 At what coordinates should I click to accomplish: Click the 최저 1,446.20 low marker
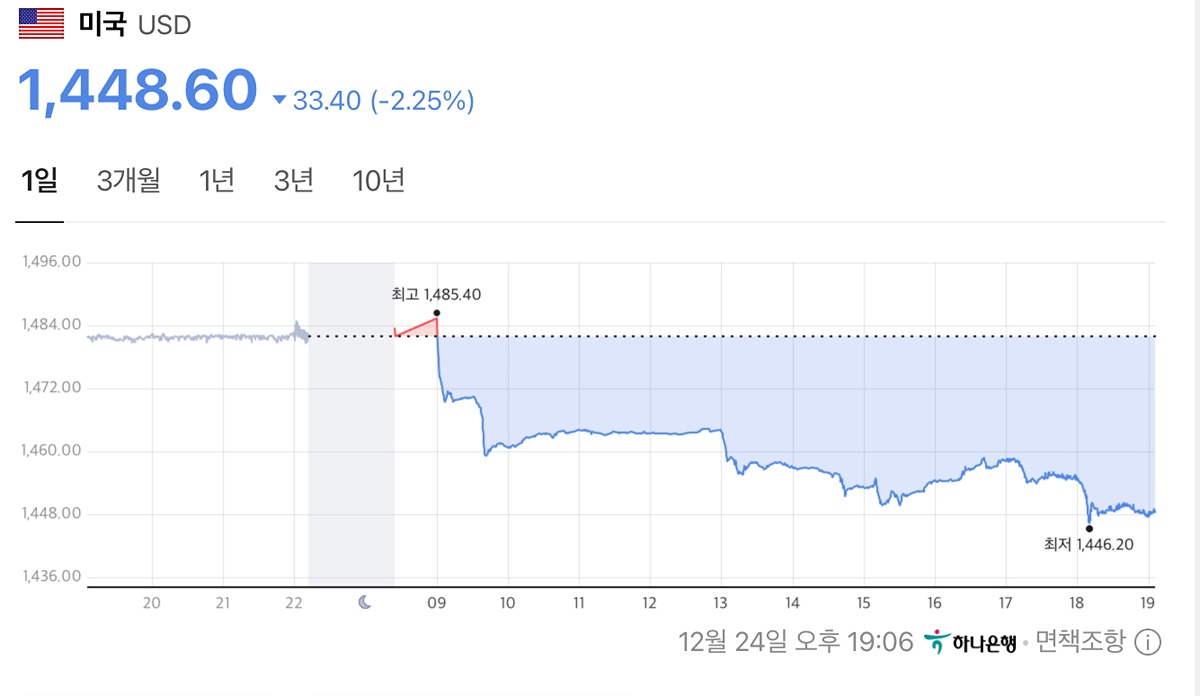pyautogui.click(x=1089, y=529)
